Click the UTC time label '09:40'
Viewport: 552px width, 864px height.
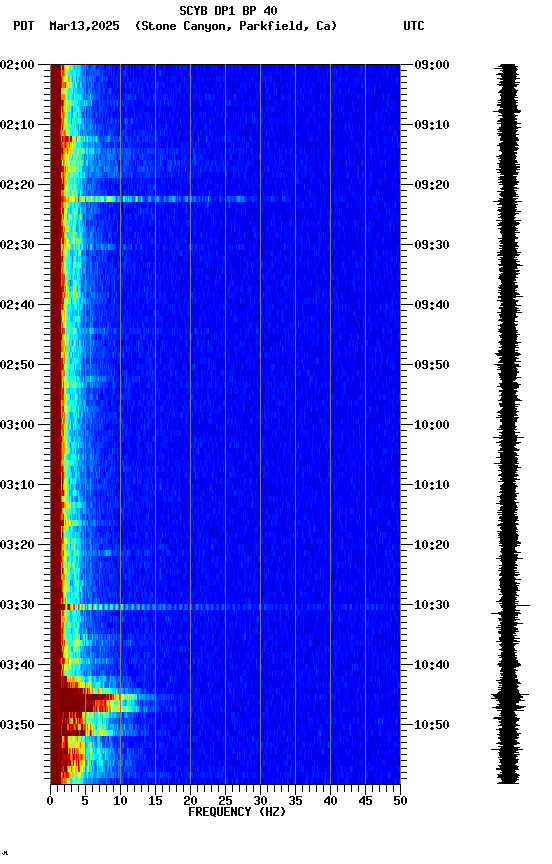click(x=432, y=305)
